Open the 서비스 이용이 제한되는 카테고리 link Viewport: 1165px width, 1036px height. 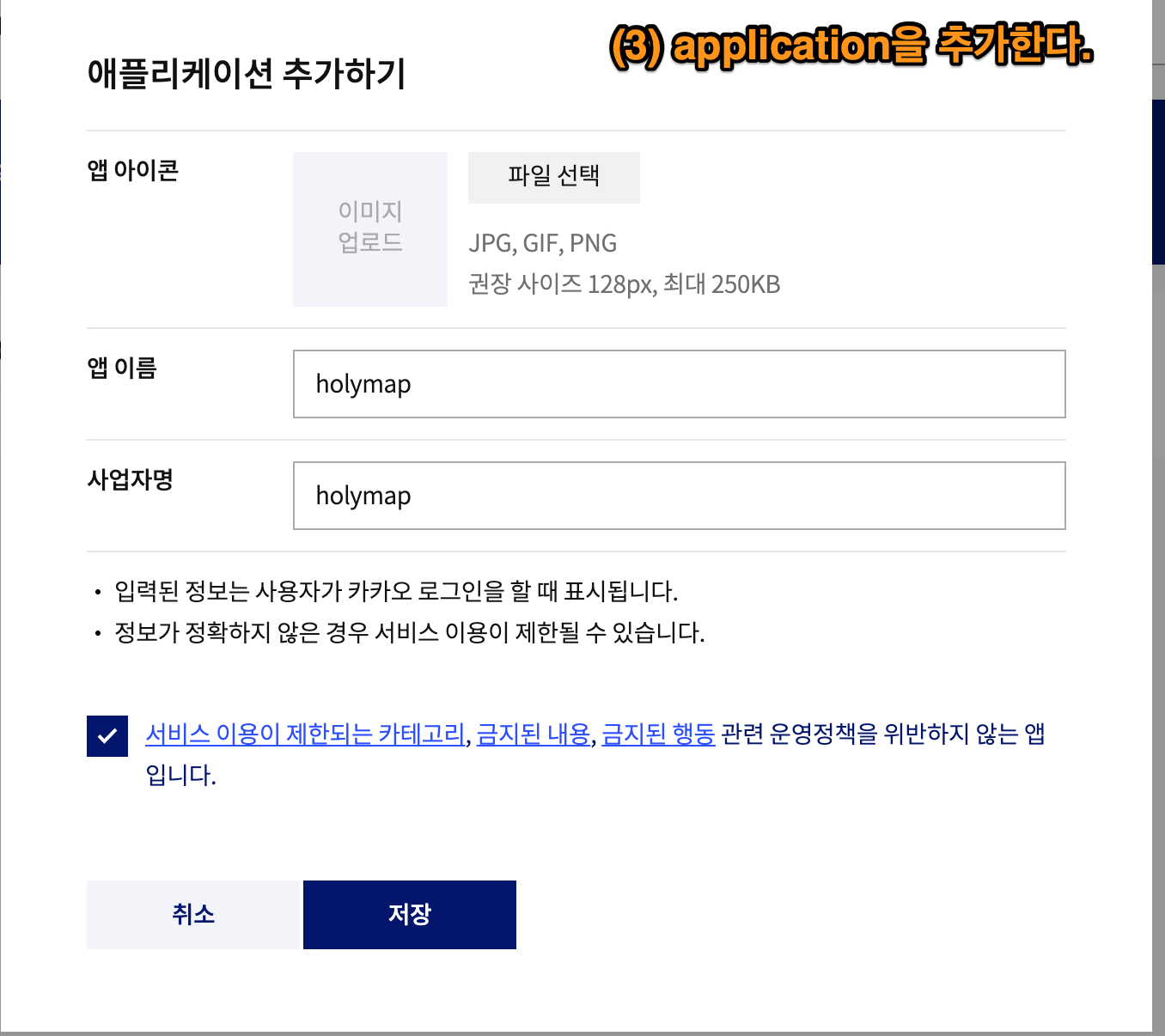pos(305,734)
